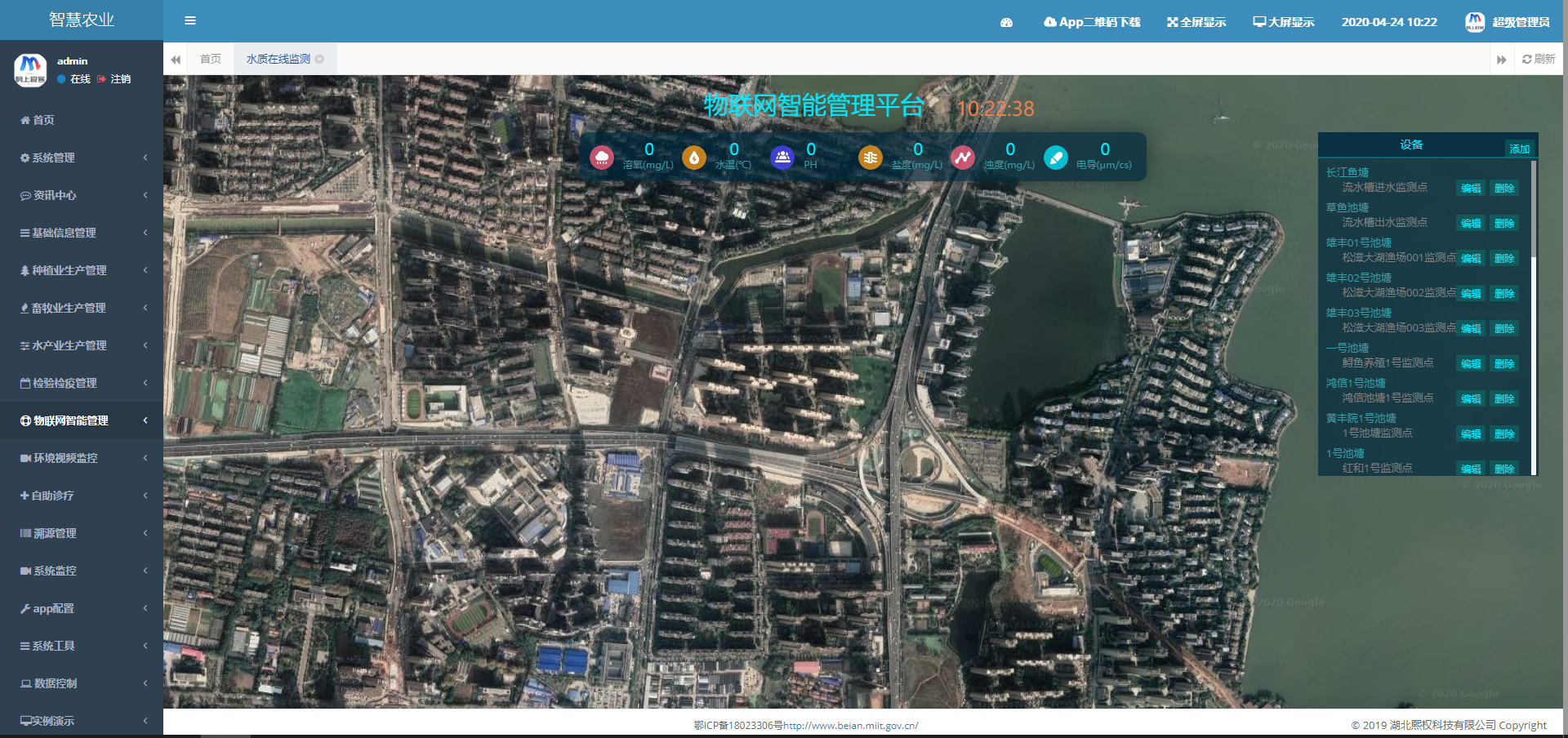This screenshot has height=738, width=1568.
Task: Edit 流水槽进水监测点 device
Action: click(1471, 188)
